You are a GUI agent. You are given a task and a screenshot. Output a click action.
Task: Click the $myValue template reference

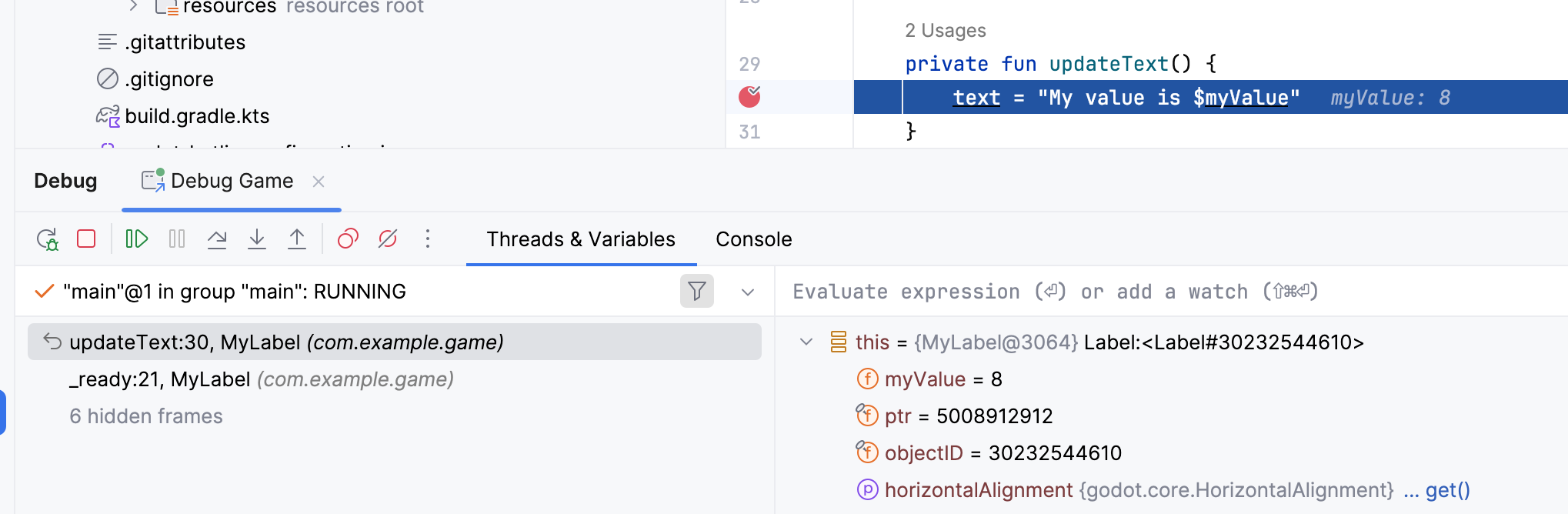pos(1240,98)
